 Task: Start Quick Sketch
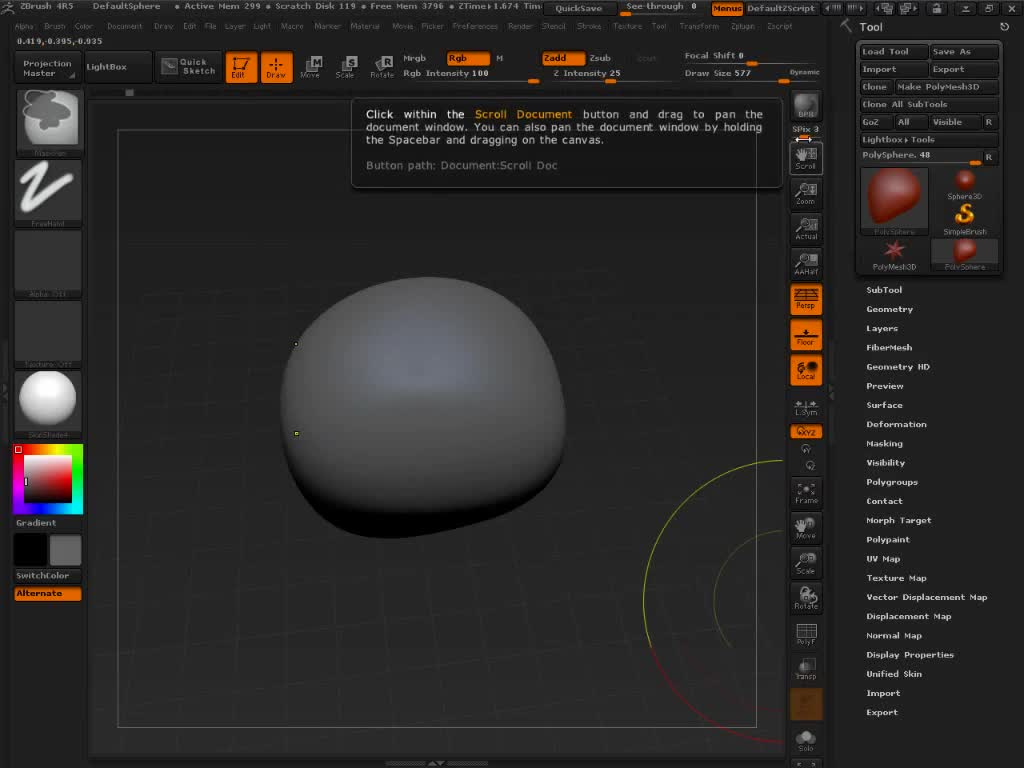pyautogui.click(x=188, y=67)
